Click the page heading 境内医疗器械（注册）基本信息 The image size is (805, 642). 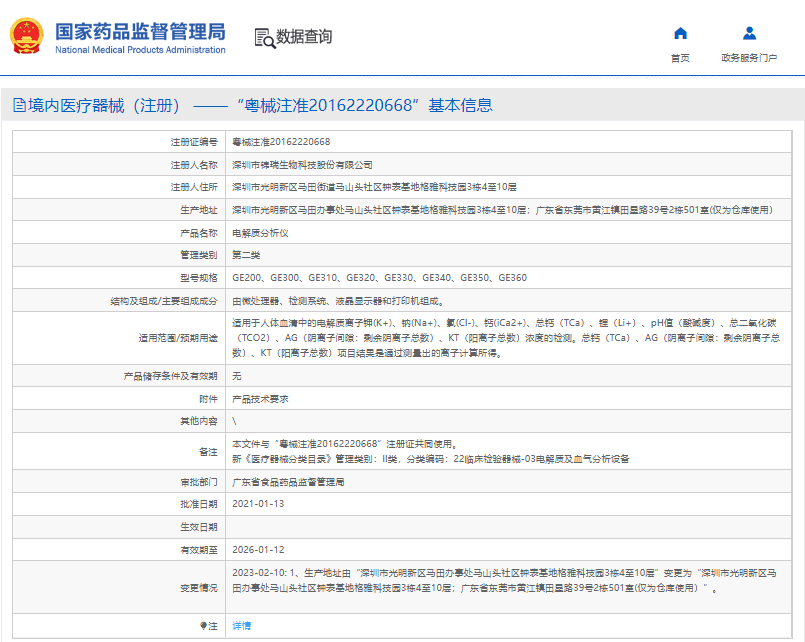(x=260, y=106)
